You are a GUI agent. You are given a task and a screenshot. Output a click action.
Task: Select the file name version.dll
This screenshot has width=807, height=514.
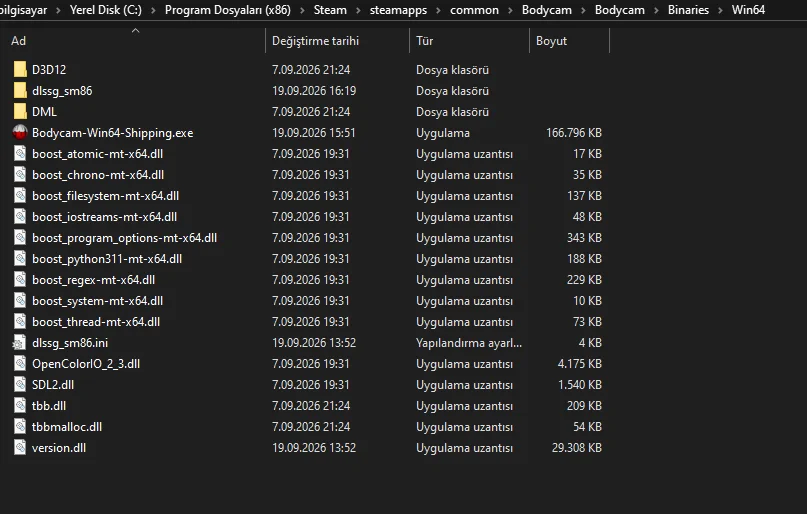coord(59,448)
